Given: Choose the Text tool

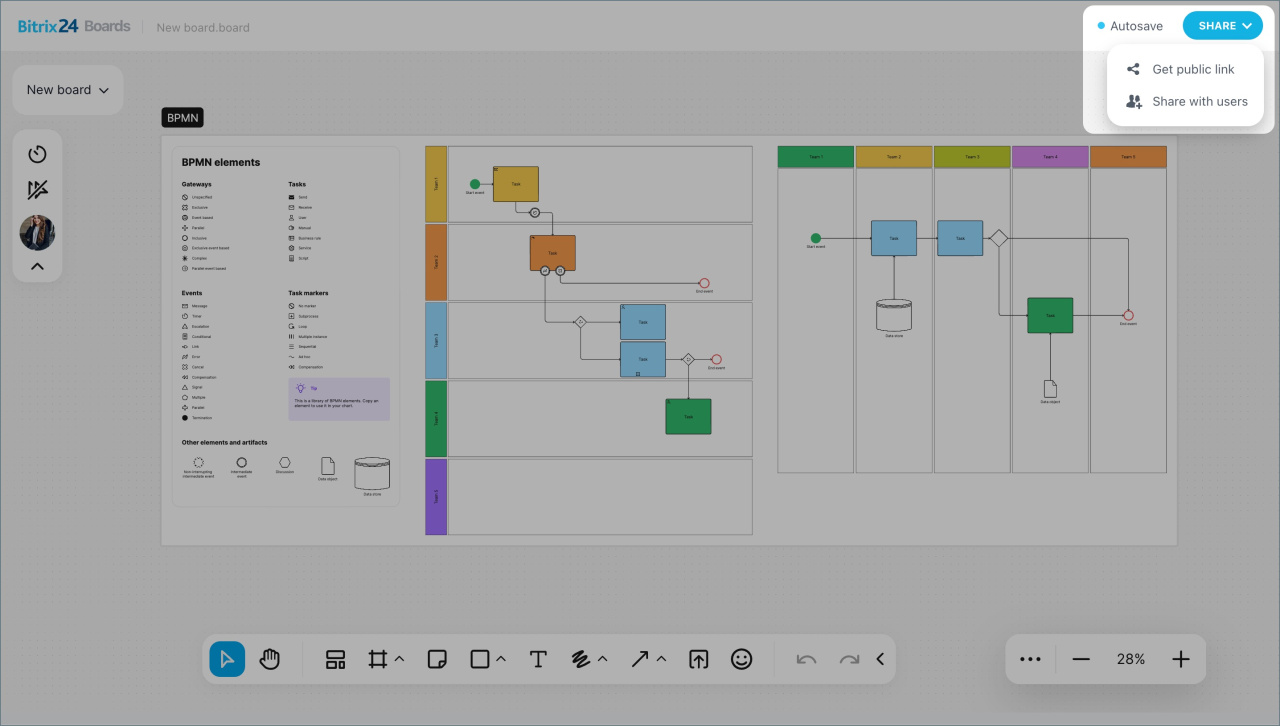Looking at the screenshot, I should pos(538,659).
